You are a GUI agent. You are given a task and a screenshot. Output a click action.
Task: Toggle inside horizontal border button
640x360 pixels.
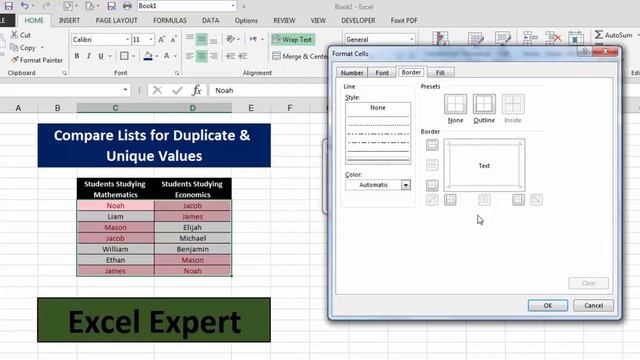click(432, 165)
